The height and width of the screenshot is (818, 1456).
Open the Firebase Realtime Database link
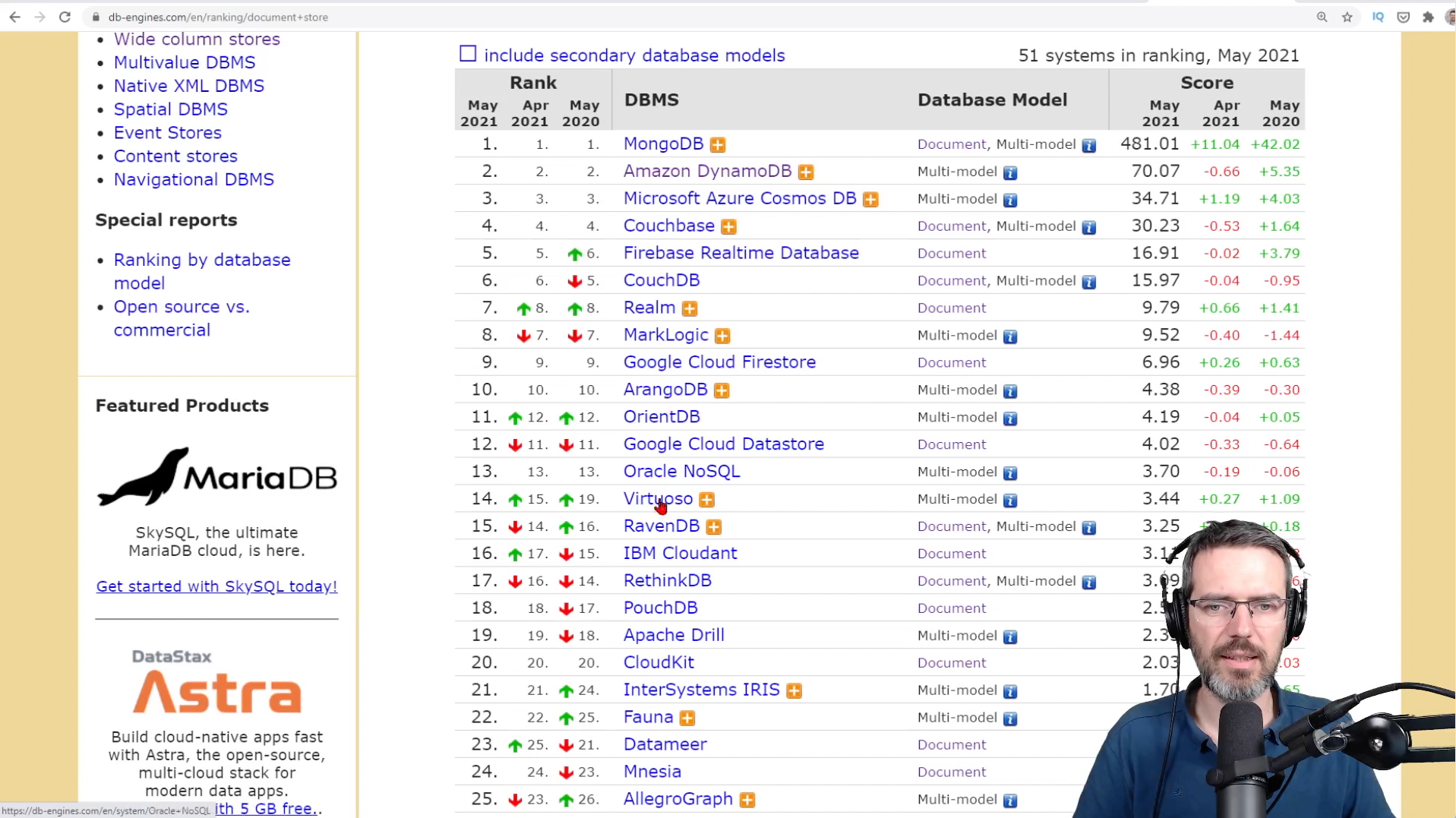[741, 253]
